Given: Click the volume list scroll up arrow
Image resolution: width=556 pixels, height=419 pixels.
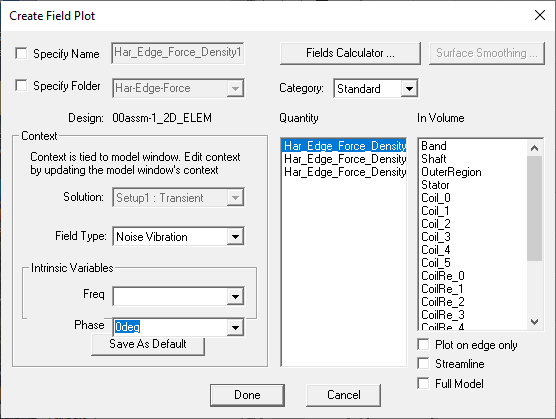Looking at the screenshot, I should click(x=534, y=148).
